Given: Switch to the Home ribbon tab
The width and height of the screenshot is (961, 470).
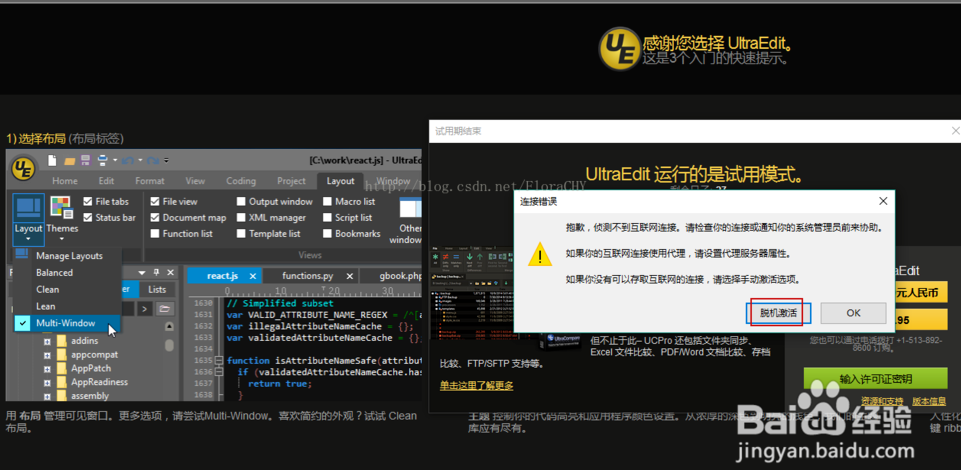Looking at the screenshot, I should coord(65,181).
